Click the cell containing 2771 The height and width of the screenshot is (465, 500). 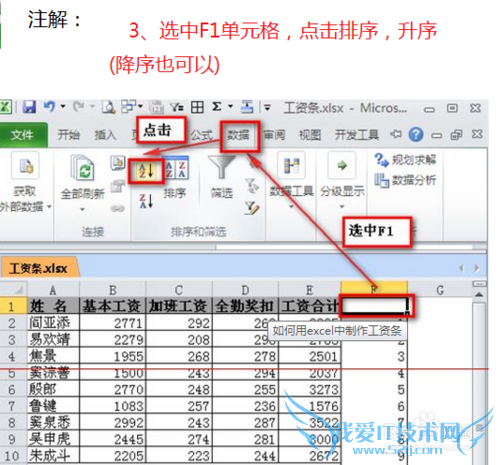pyautogui.click(x=113, y=322)
